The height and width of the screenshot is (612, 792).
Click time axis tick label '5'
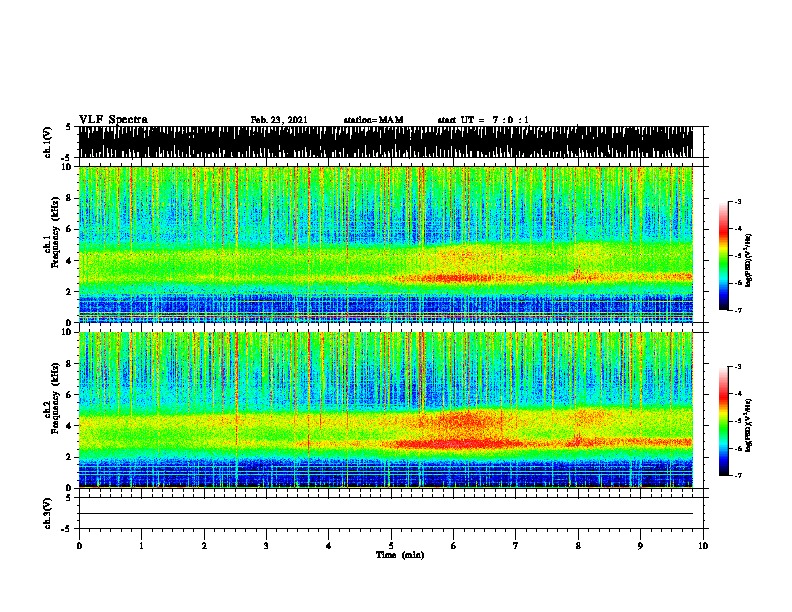pos(391,546)
